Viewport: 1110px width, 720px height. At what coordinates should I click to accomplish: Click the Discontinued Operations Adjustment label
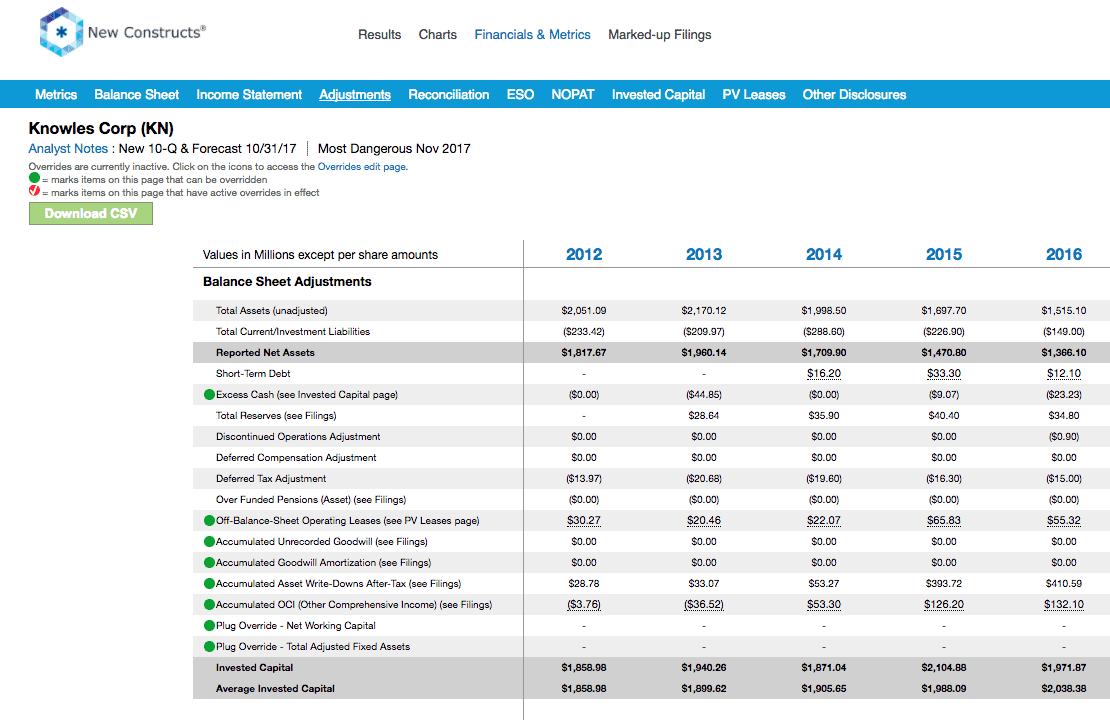298,437
